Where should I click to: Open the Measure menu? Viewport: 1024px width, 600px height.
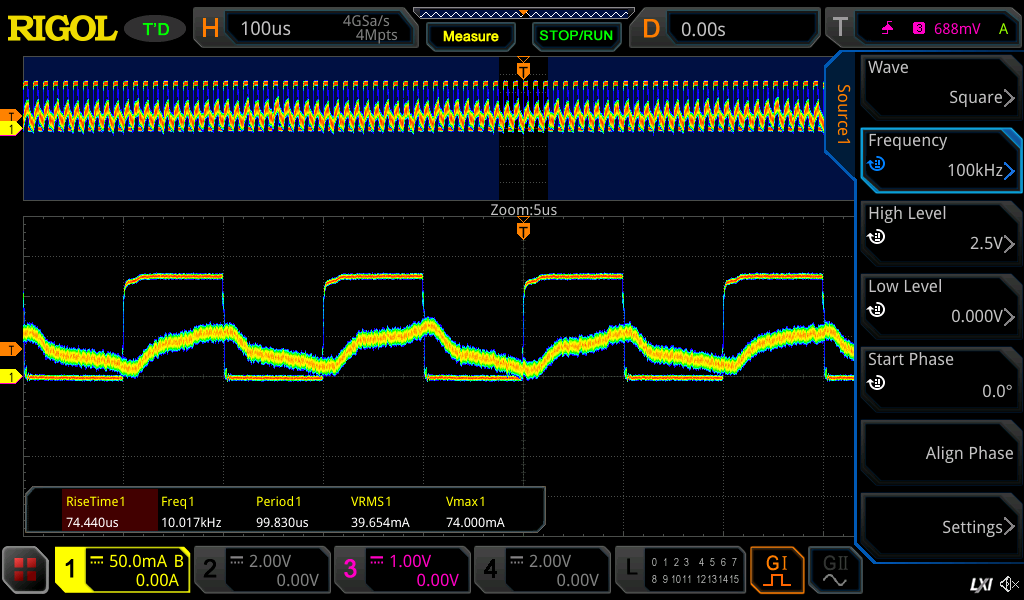click(x=470, y=36)
